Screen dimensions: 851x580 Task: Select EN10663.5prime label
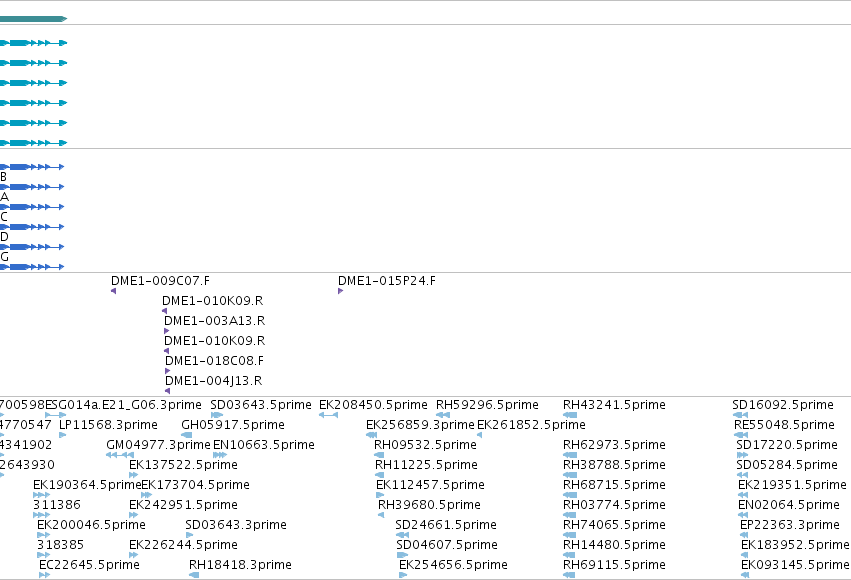[264, 445]
